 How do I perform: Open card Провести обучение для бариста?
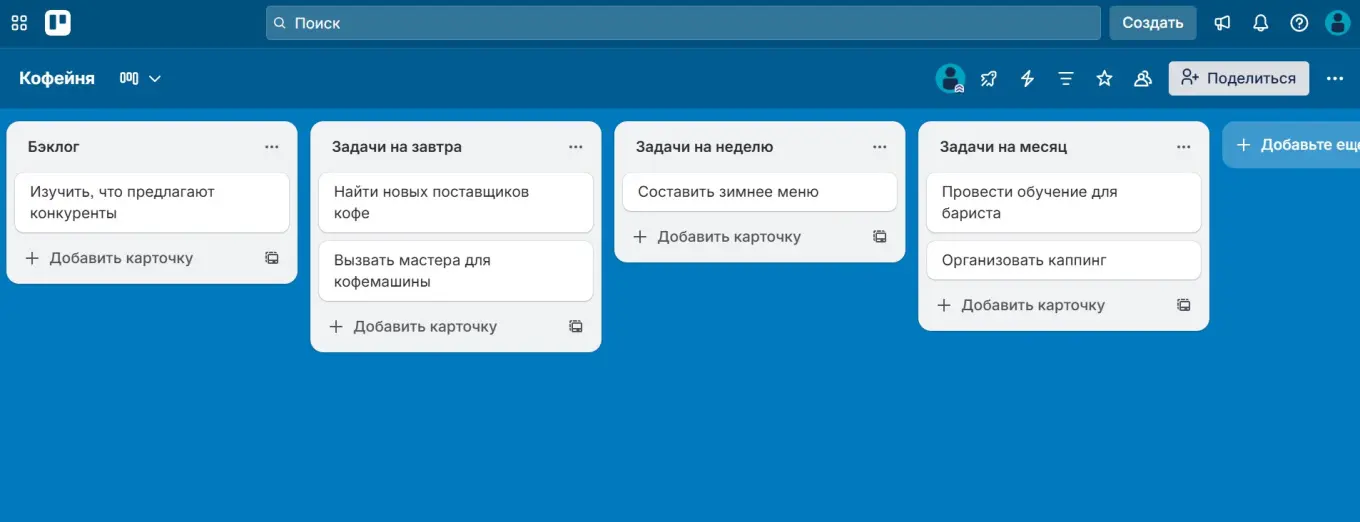pos(1064,202)
